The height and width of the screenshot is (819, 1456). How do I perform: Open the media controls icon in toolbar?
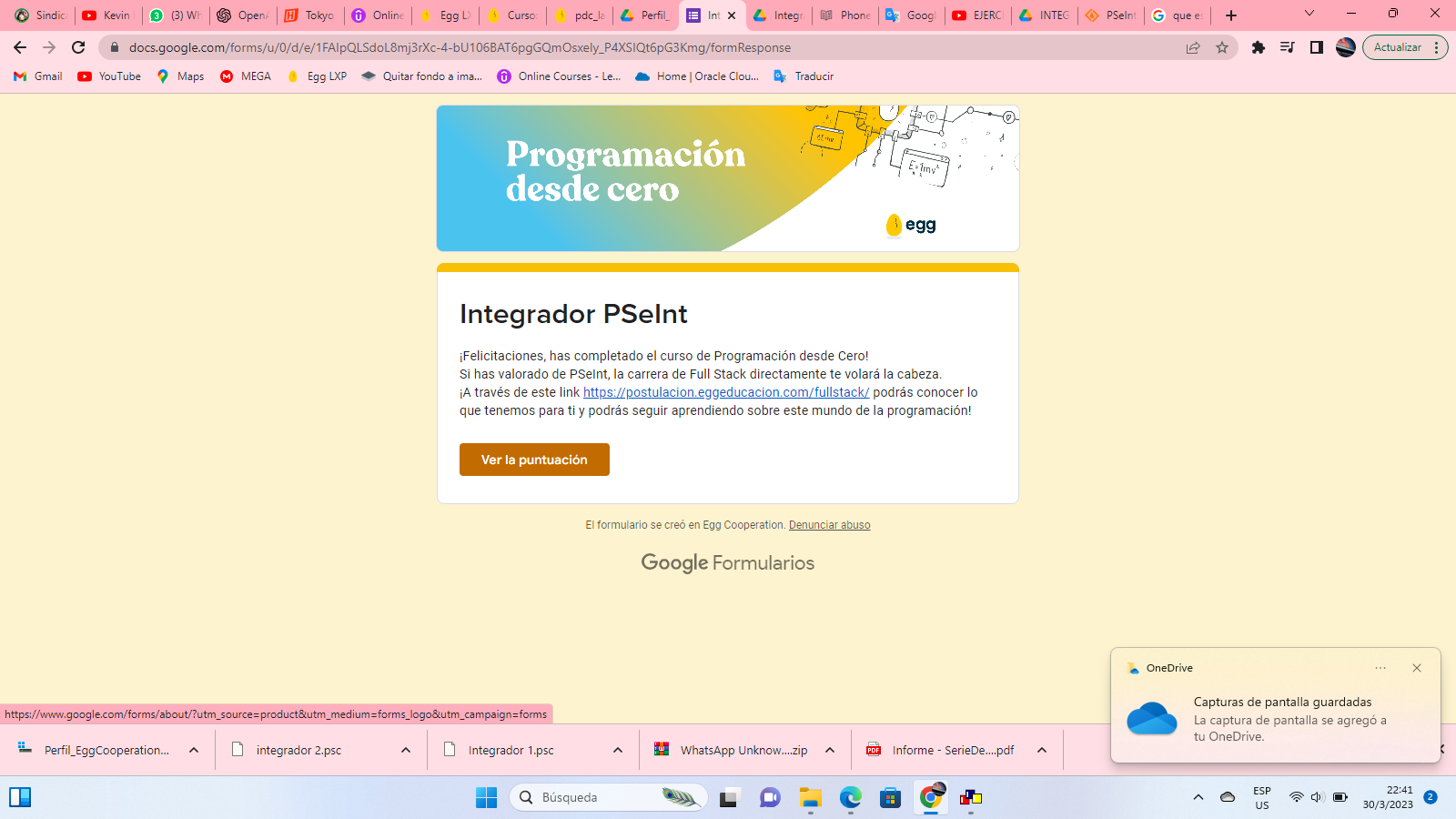coord(1287,47)
